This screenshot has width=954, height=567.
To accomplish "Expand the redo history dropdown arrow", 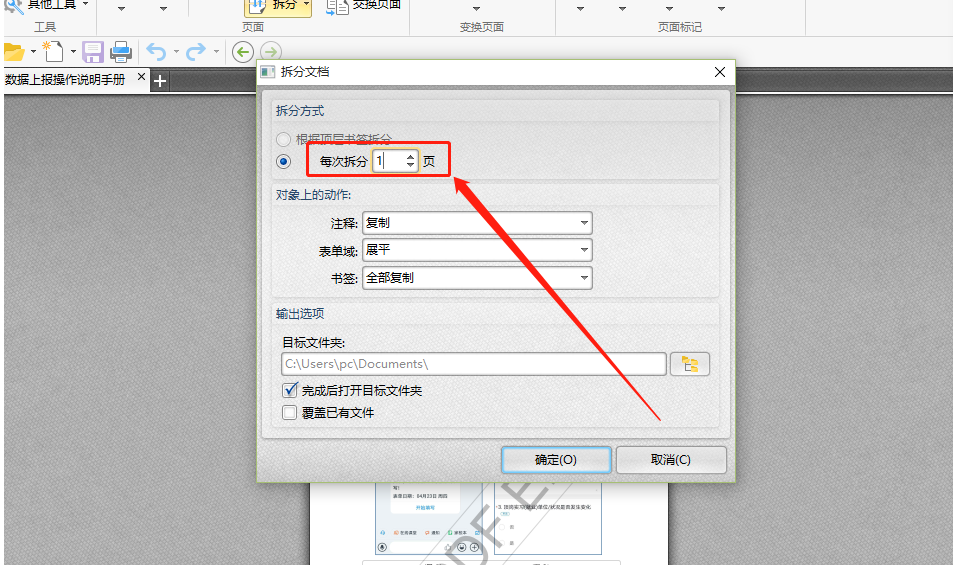I will tap(216, 52).
